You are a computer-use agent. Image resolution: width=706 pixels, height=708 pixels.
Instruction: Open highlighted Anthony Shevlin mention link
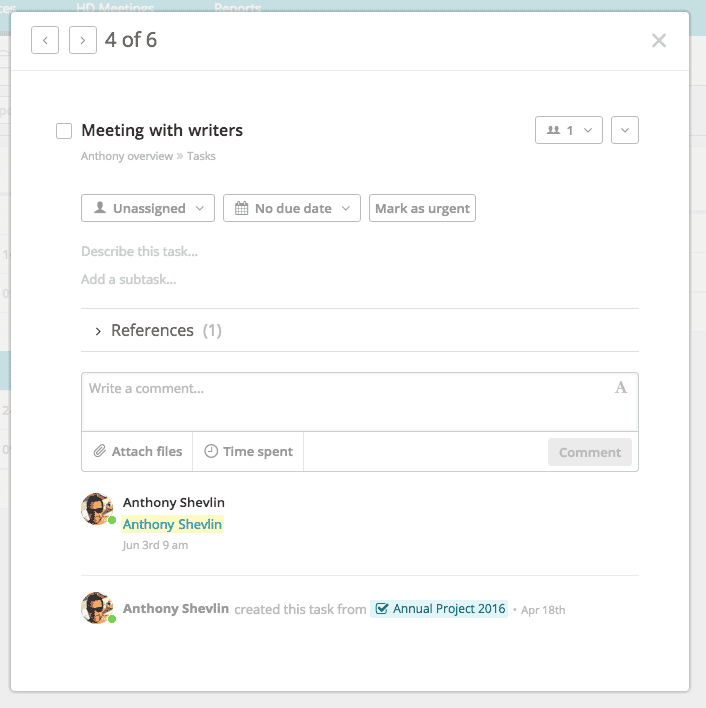pos(172,524)
